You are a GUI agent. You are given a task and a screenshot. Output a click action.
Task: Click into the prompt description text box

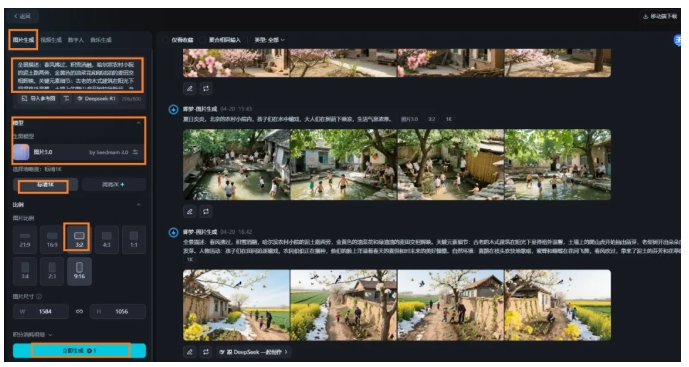77,75
